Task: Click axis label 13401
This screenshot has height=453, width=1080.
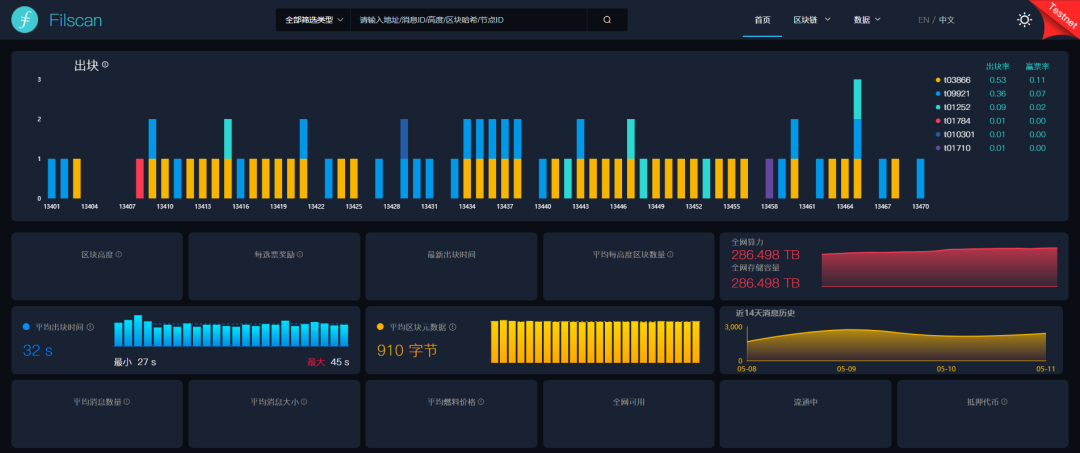Action: pos(52,206)
